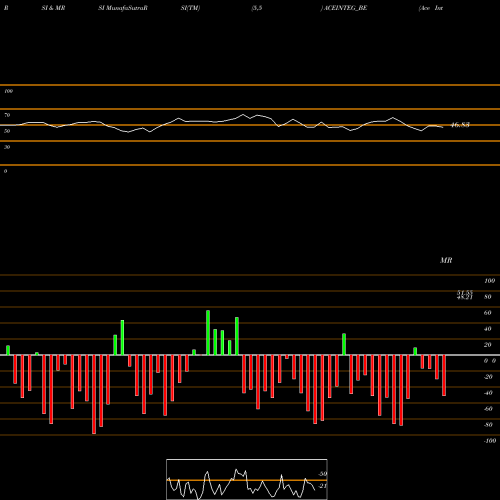This screenshot has width=500, height=500.
Task: Click the tallest green histogram bar
Action: point(208,333)
